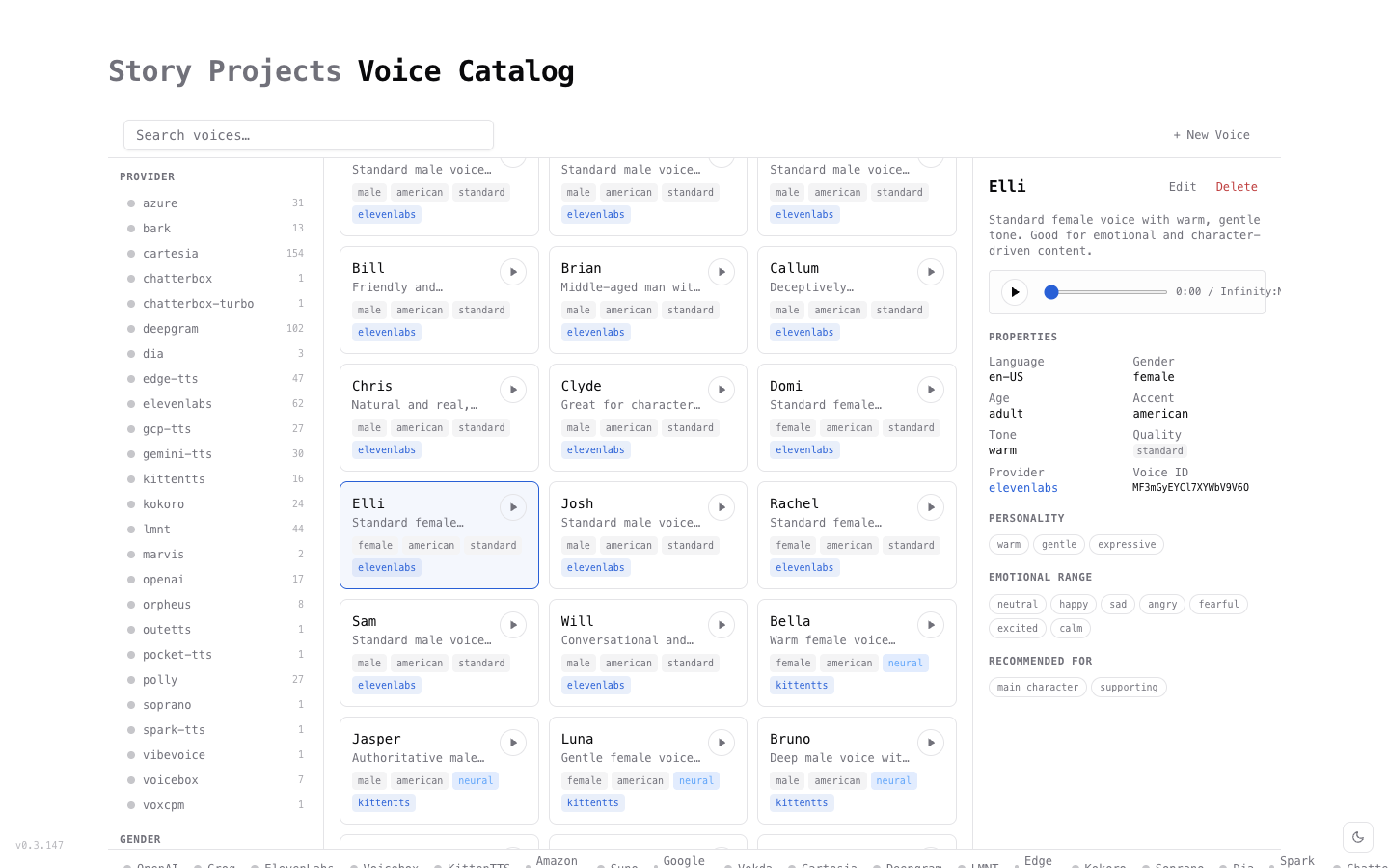Select Kokoro in the bottom provider bar
The width and height of the screenshot is (1389, 868).
1105,865
